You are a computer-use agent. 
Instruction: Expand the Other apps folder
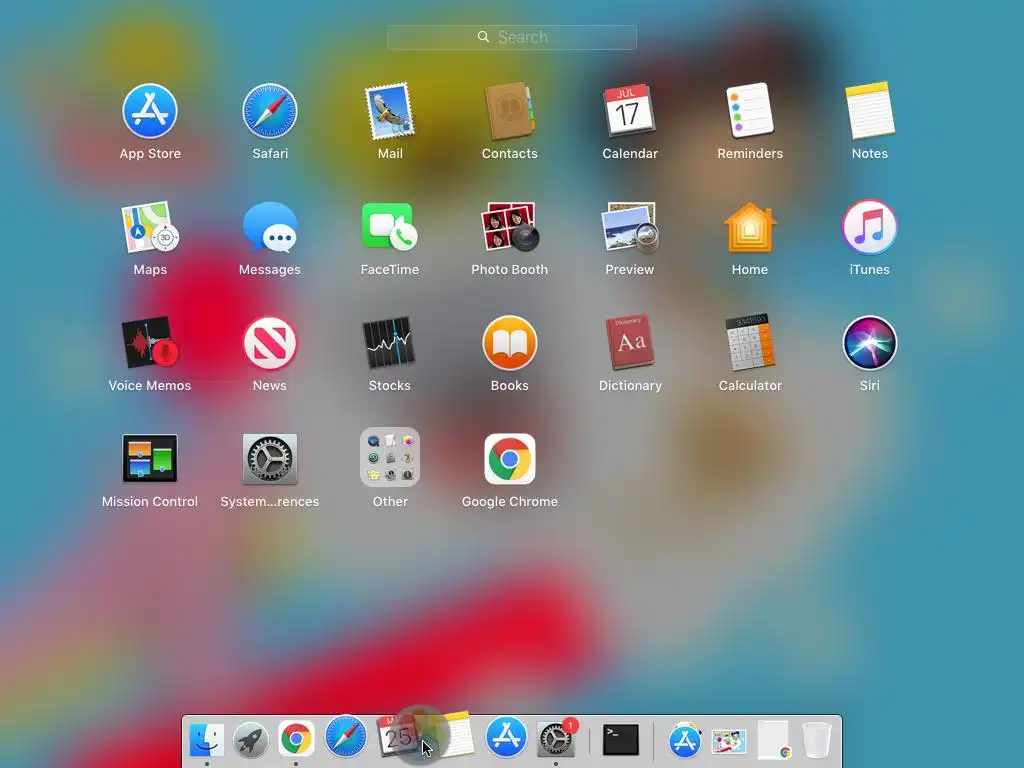click(x=390, y=457)
